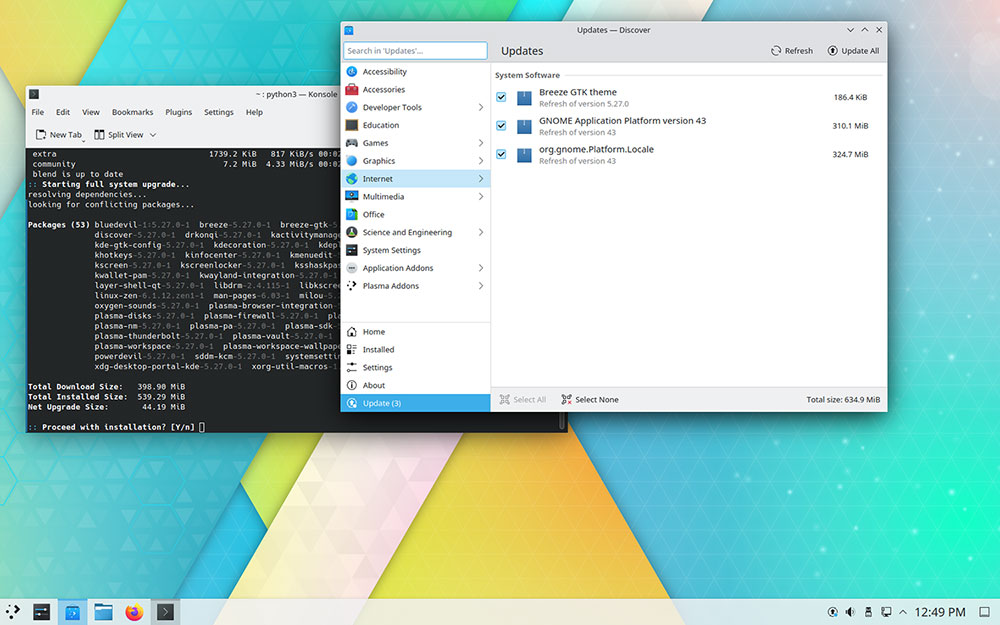1000x625 pixels.
Task: Click the Search in 'Updates' field
Action: coord(415,51)
